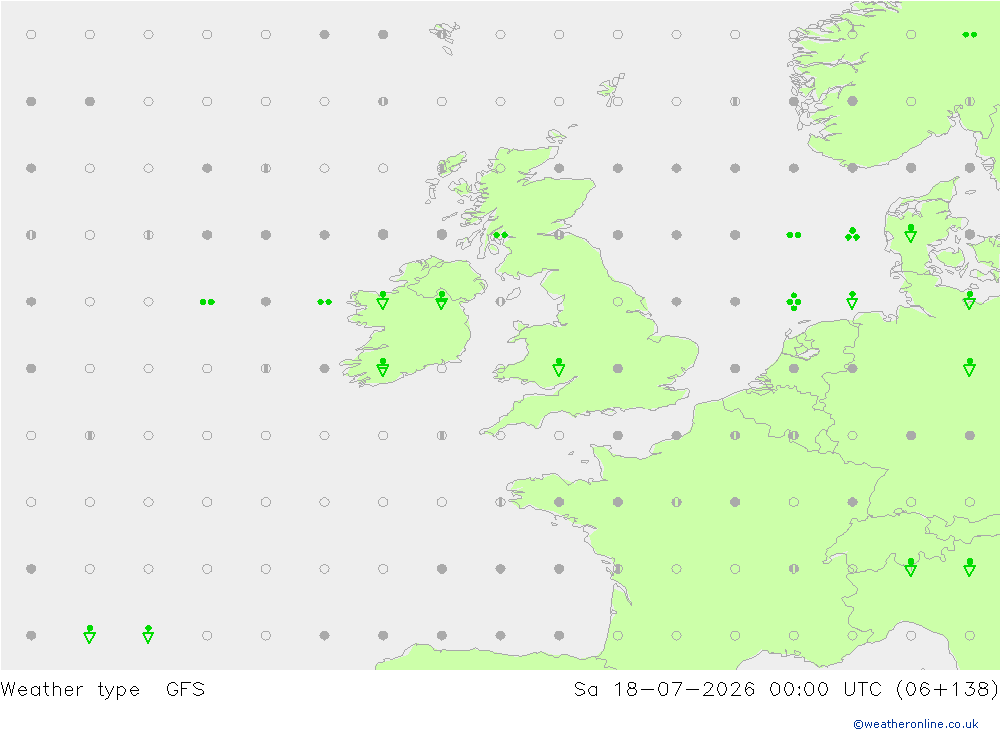Click the left shower symbol over the Alps
The width and height of the screenshot is (1000, 733).
[911, 567]
